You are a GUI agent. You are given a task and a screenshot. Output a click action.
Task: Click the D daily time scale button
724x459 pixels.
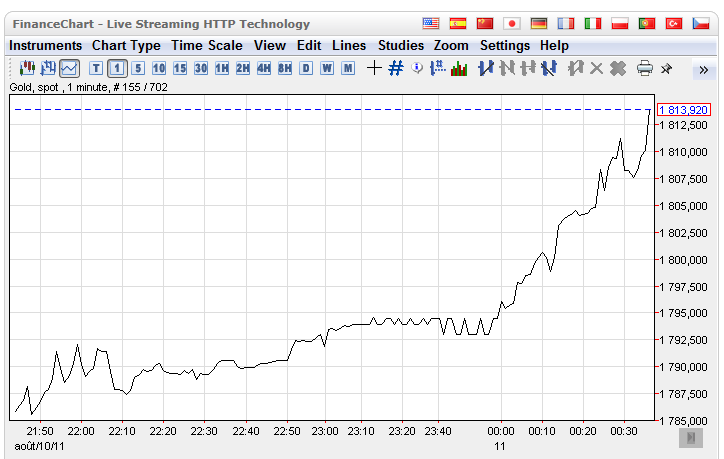306,68
